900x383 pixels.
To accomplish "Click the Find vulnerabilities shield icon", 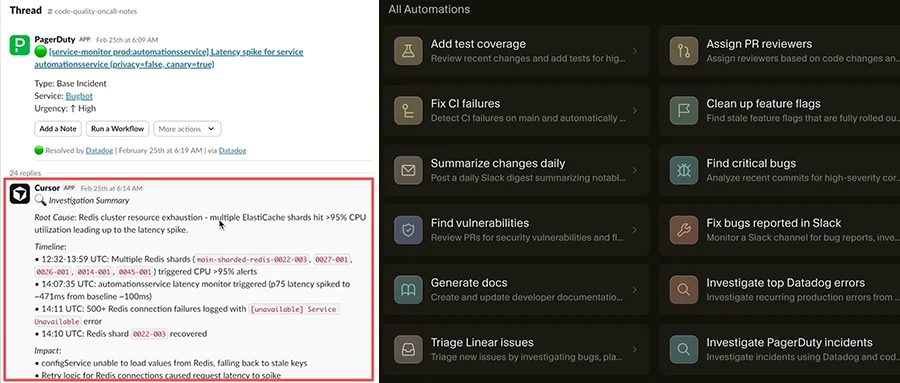I will coord(408,230).
